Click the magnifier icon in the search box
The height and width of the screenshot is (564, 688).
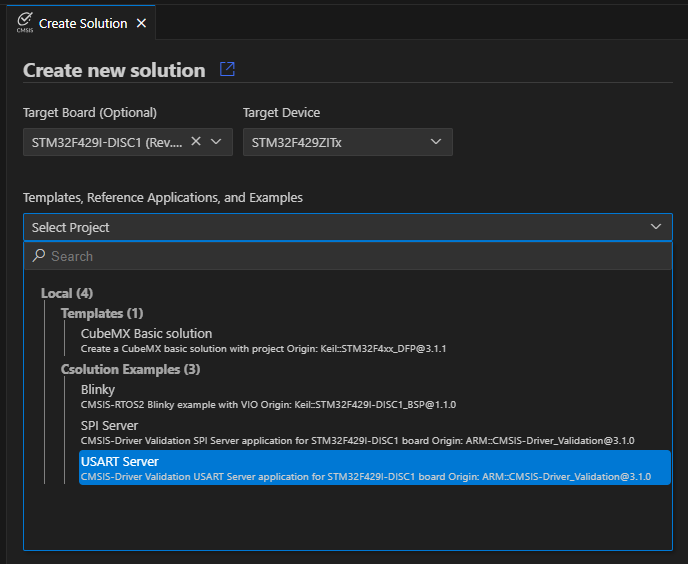pyautogui.click(x=39, y=256)
